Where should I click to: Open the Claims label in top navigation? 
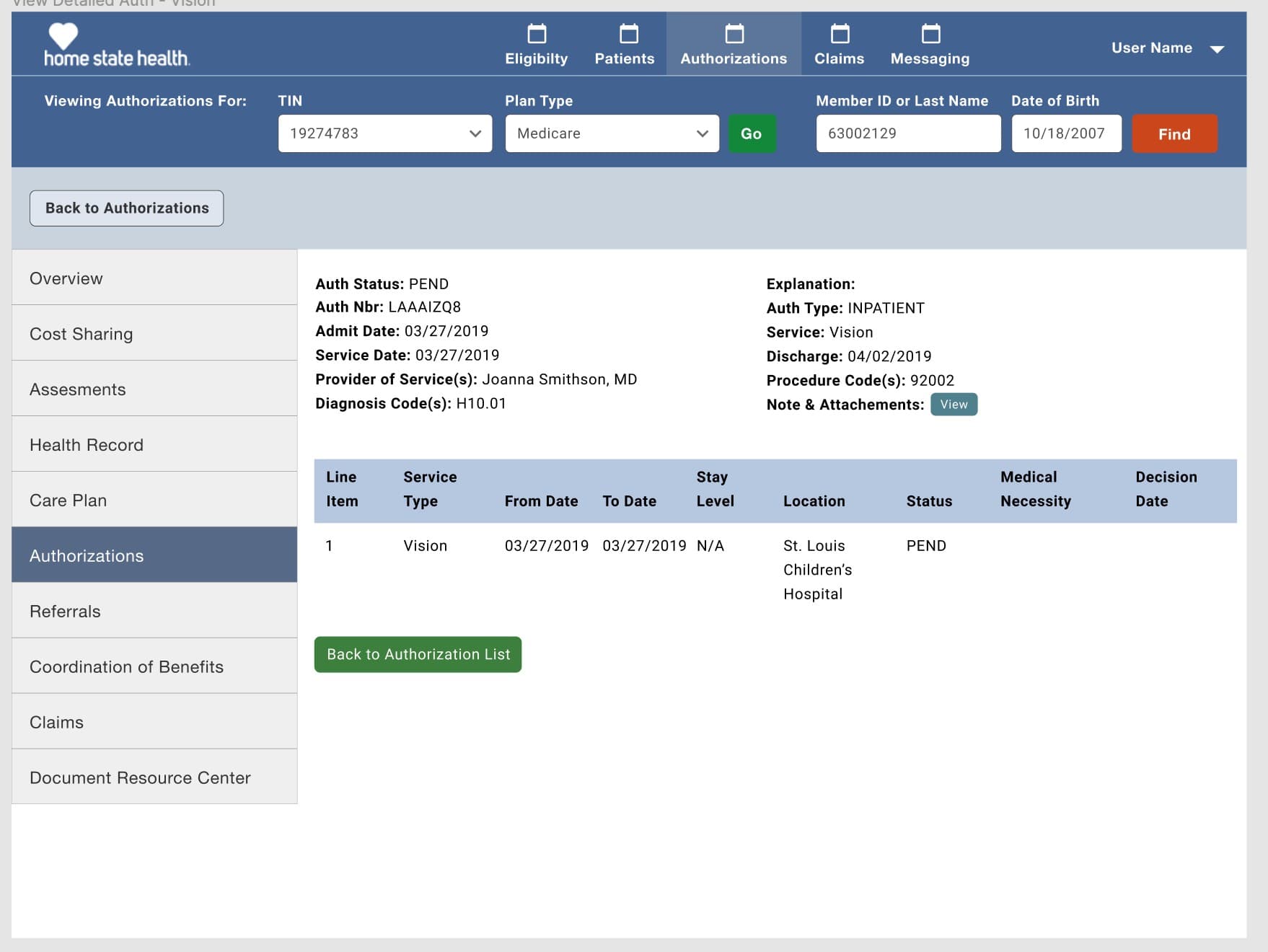[x=839, y=58]
